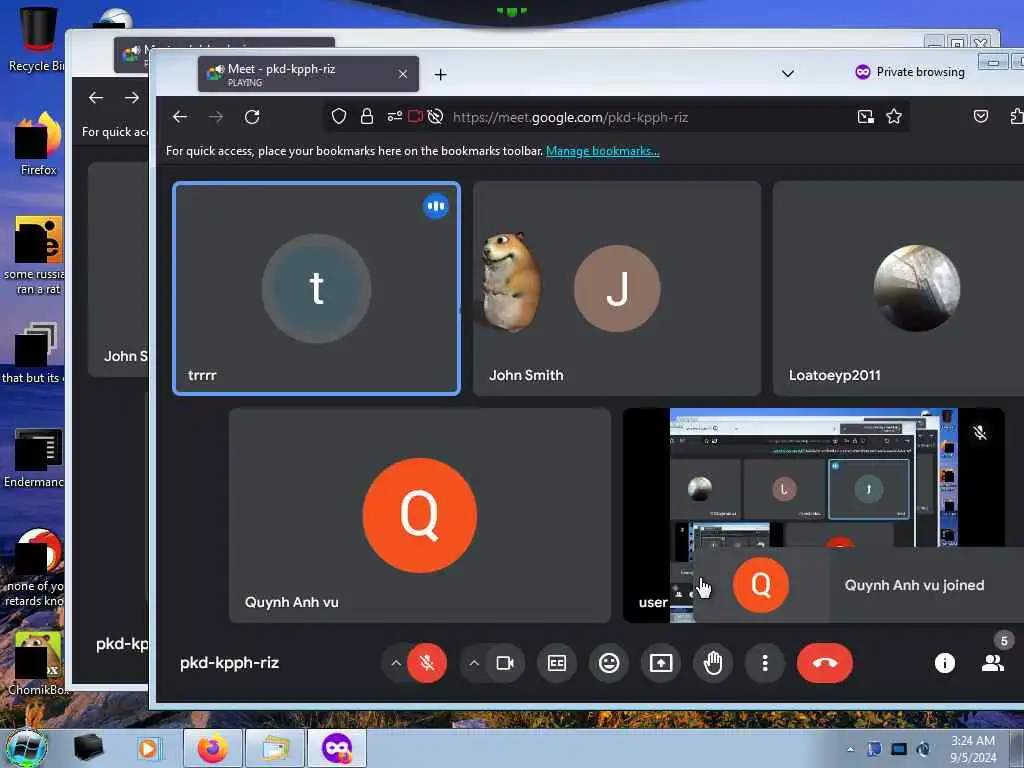1024x768 pixels.
Task: Open the Windows Start menu
Action: 26,748
